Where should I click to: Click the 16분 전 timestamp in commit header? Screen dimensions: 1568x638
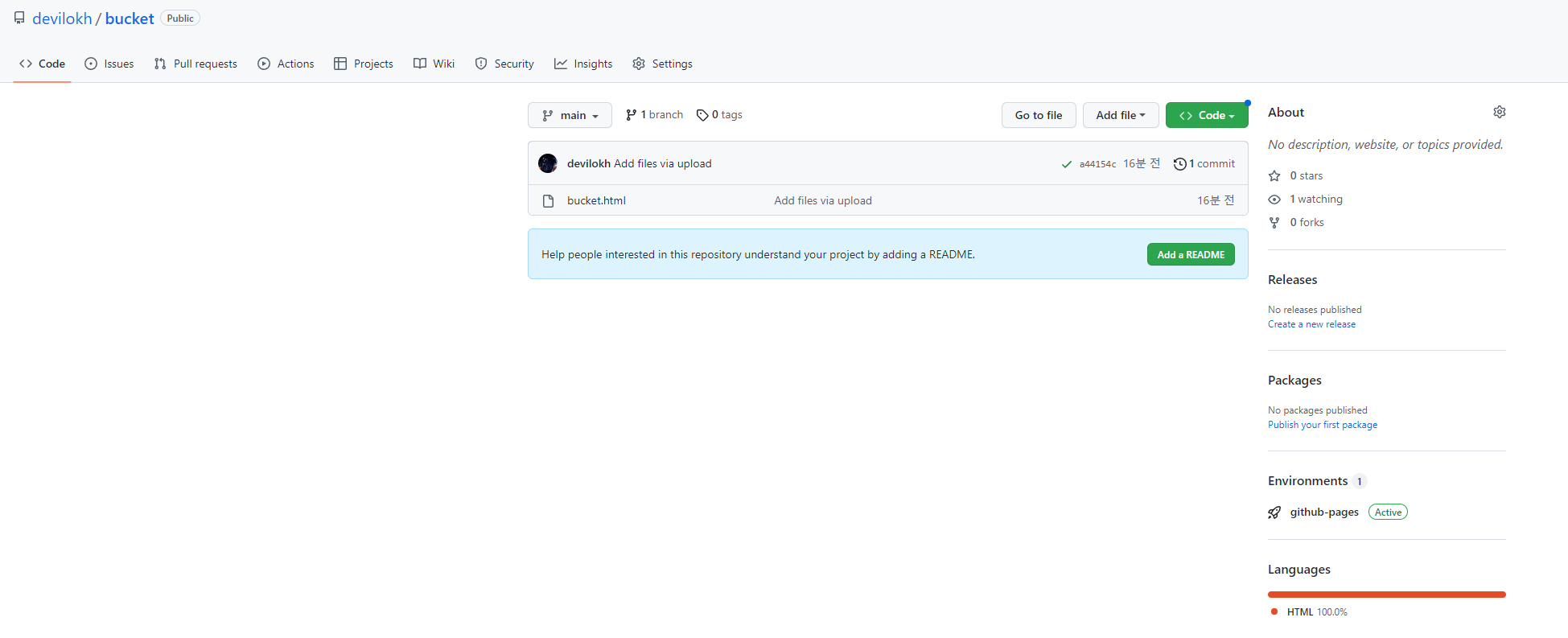(1142, 163)
